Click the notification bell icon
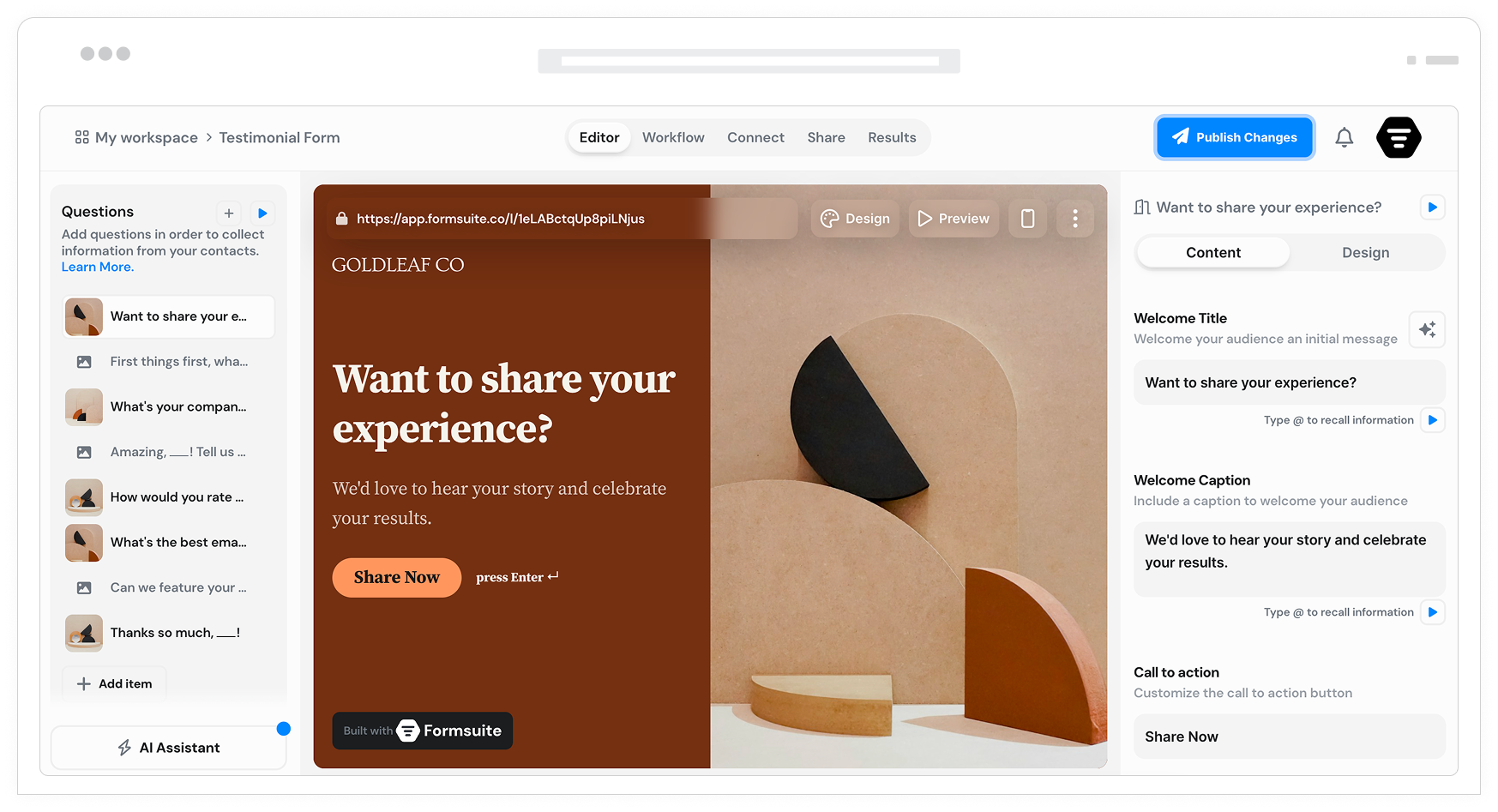Viewport: 1498px width, 812px height. click(x=1344, y=137)
